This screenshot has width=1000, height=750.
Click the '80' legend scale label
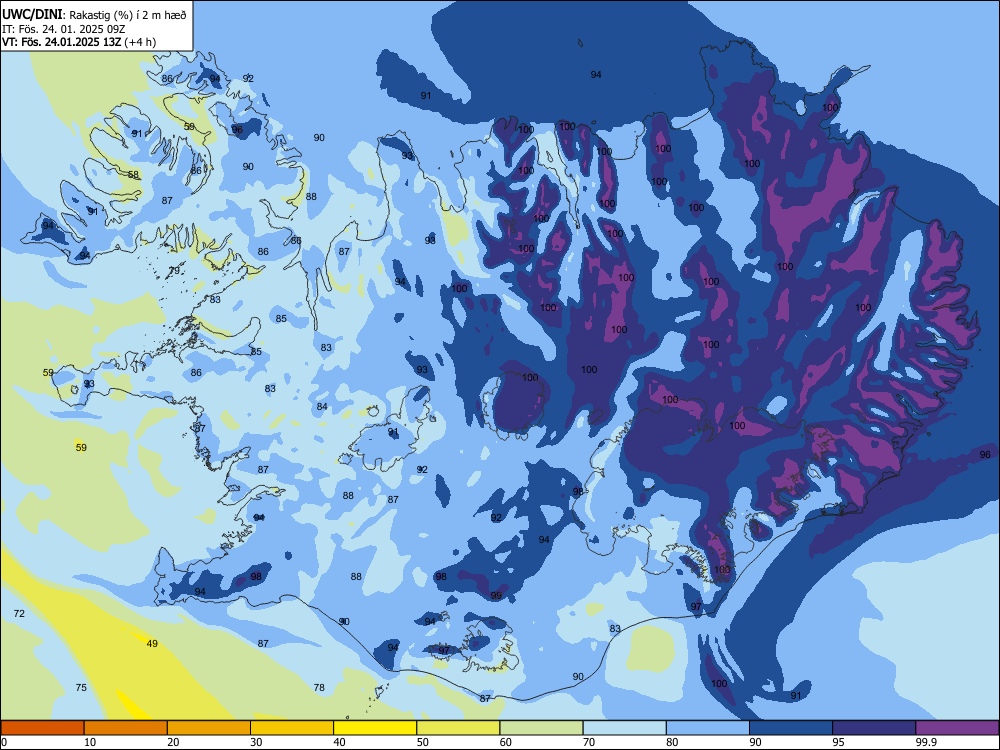pyautogui.click(x=672, y=742)
